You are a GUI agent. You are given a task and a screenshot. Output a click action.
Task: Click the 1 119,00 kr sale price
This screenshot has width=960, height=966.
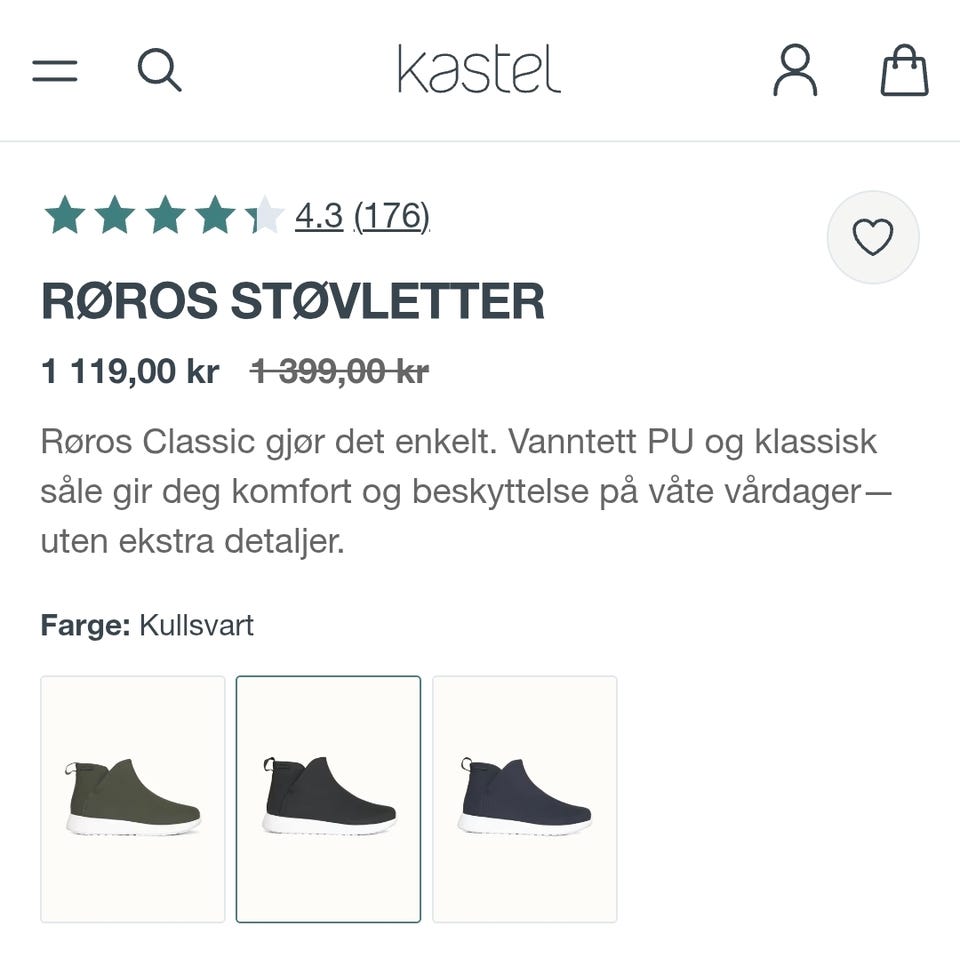tap(130, 371)
